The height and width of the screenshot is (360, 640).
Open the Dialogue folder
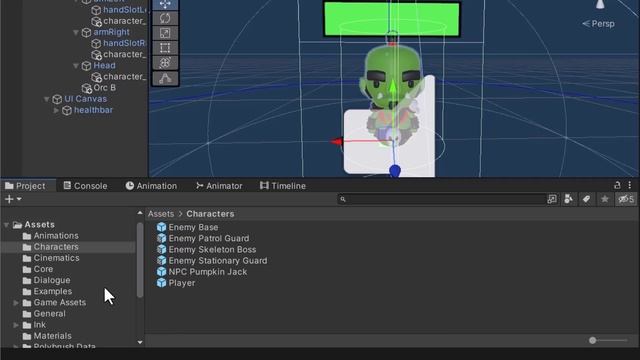coord(52,280)
